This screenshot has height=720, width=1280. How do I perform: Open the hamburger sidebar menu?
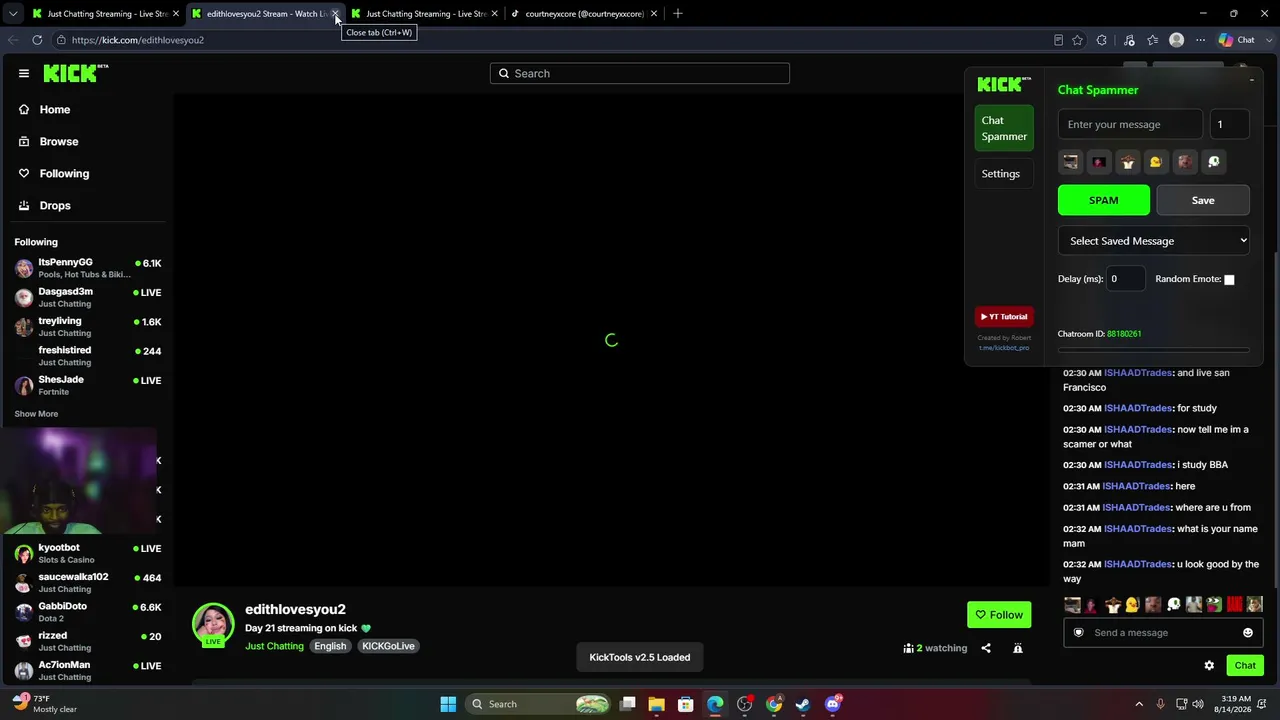click(24, 73)
